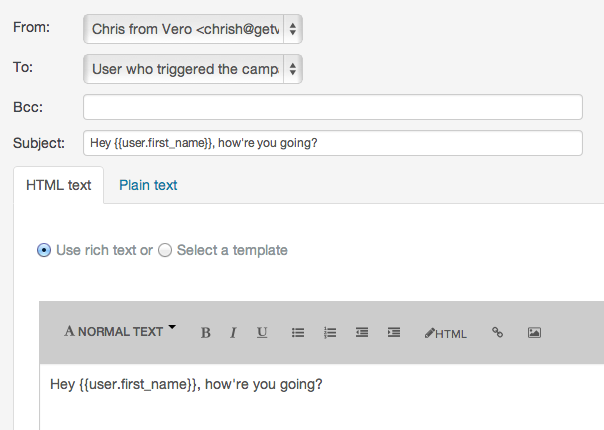The width and height of the screenshot is (604, 430).
Task: Expand the Normal Text style dropdown
Action: pos(120,332)
